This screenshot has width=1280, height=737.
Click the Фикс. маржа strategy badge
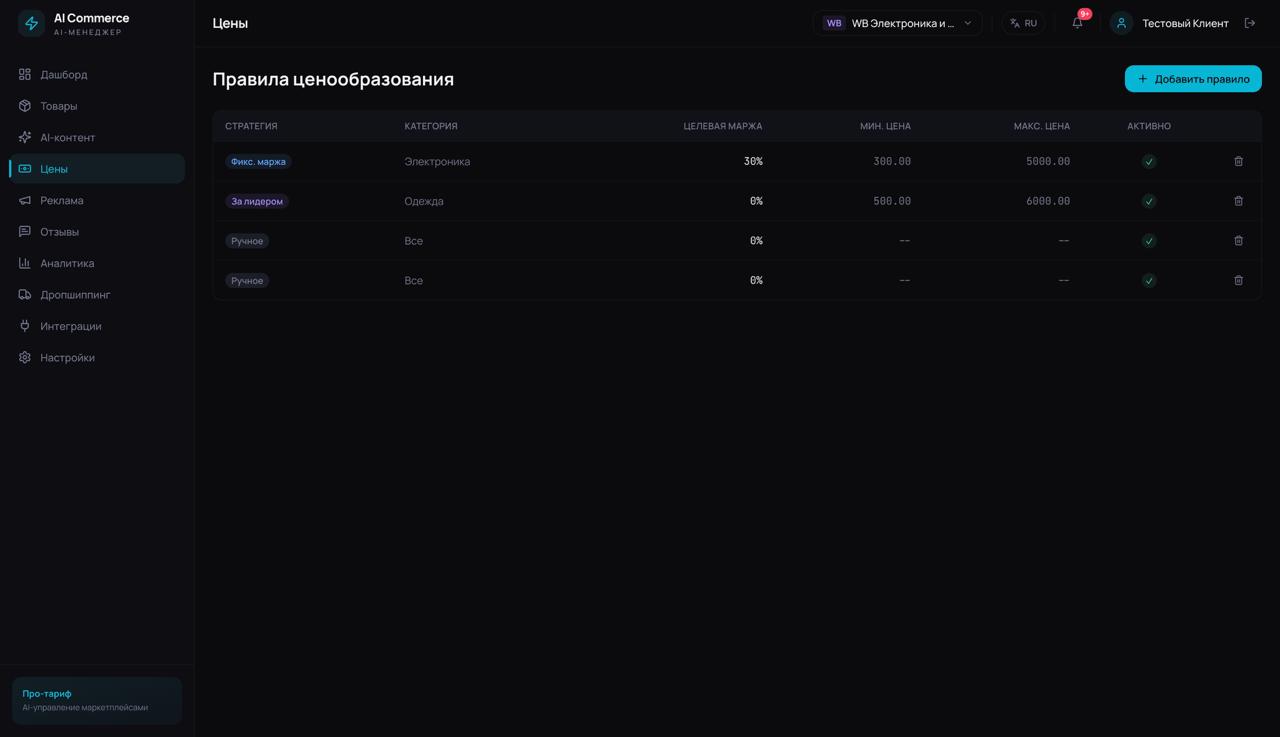click(258, 161)
